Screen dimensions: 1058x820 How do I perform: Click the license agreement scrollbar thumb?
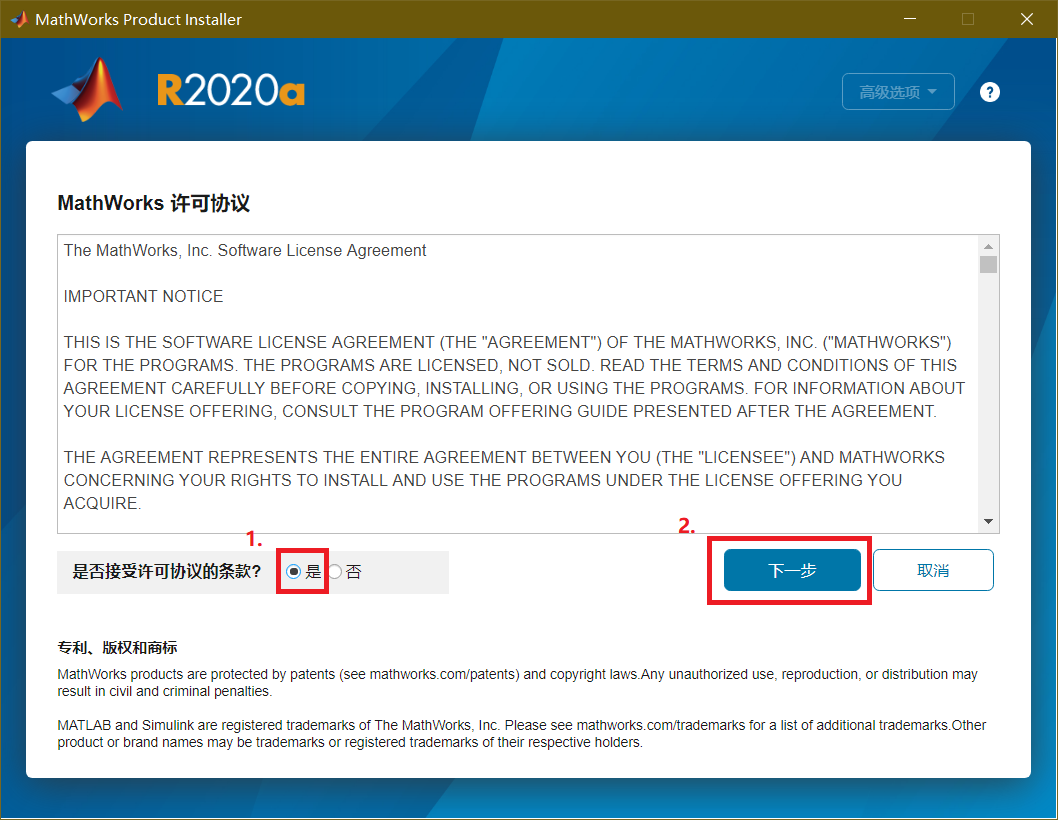pos(988,264)
